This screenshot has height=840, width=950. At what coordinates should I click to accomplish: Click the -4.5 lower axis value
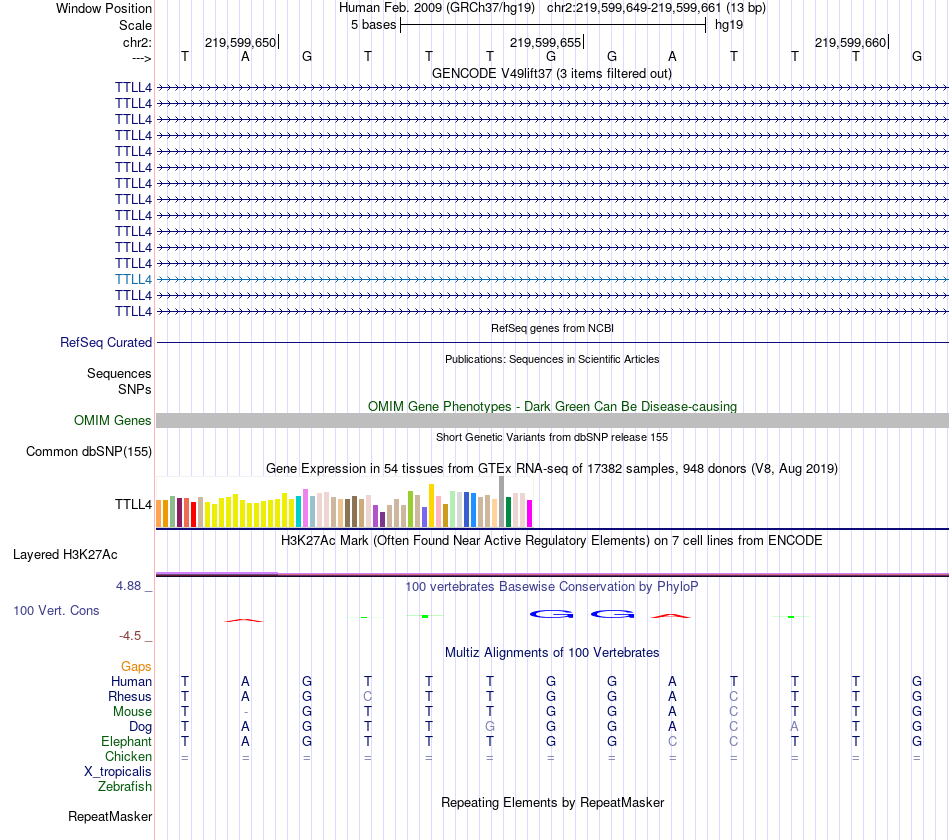tap(130, 636)
